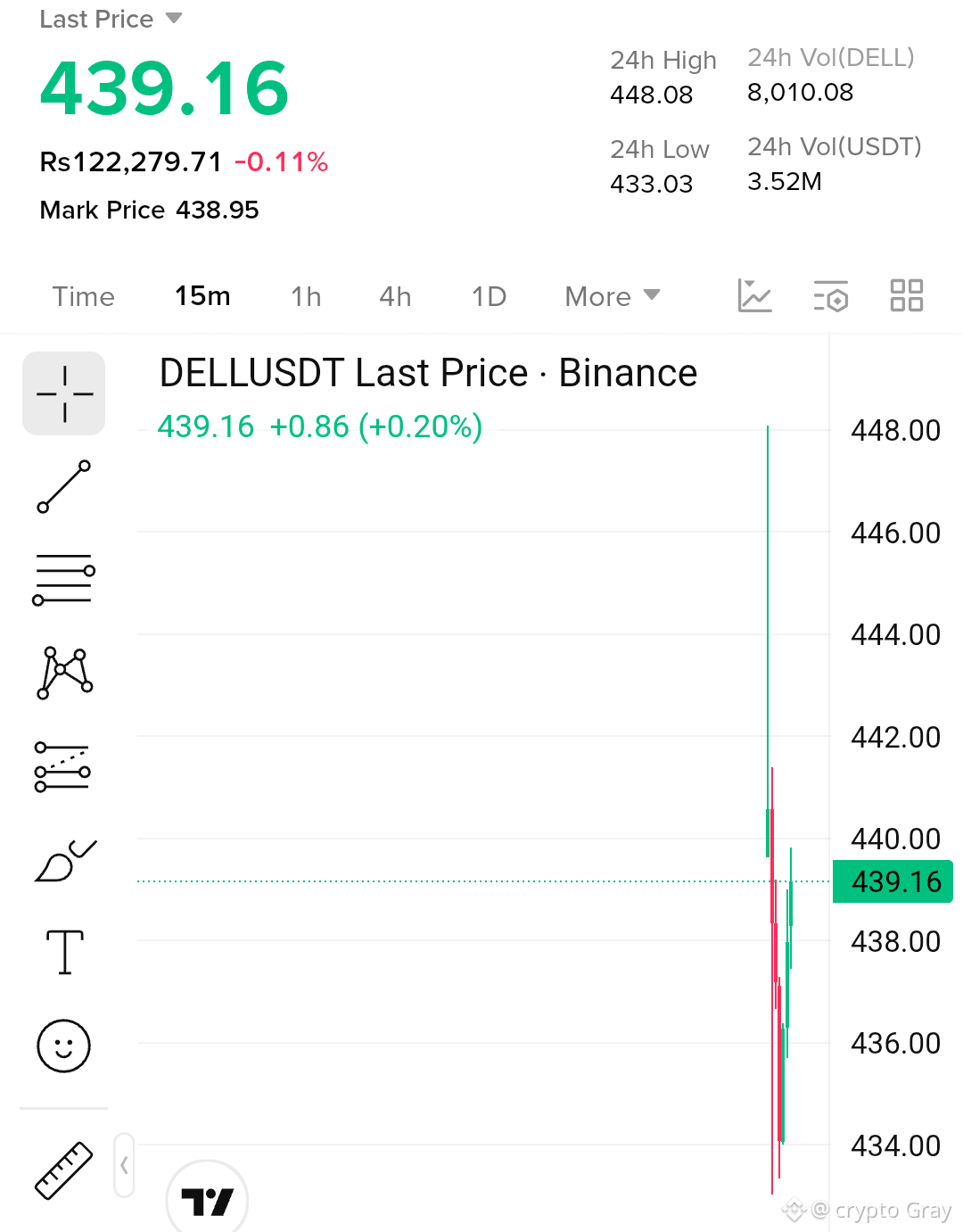This screenshot has height=1232, width=963.
Task: Select the brush drawing tool
Action: point(64,861)
